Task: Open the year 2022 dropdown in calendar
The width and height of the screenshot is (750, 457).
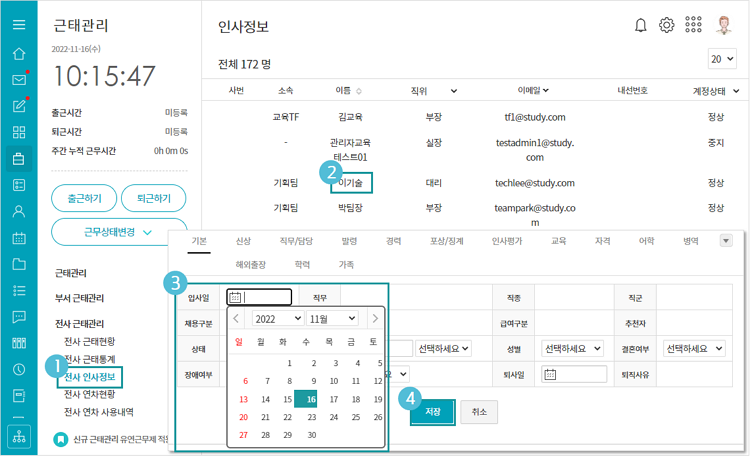Action: tap(278, 318)
